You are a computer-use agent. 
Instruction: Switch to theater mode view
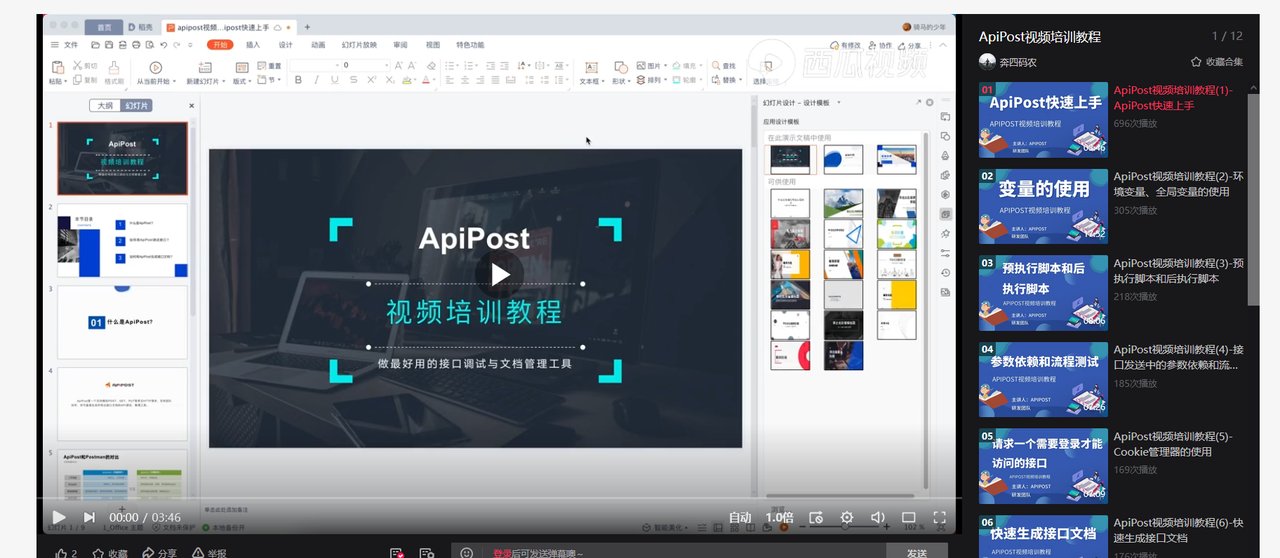click(909, 517)
